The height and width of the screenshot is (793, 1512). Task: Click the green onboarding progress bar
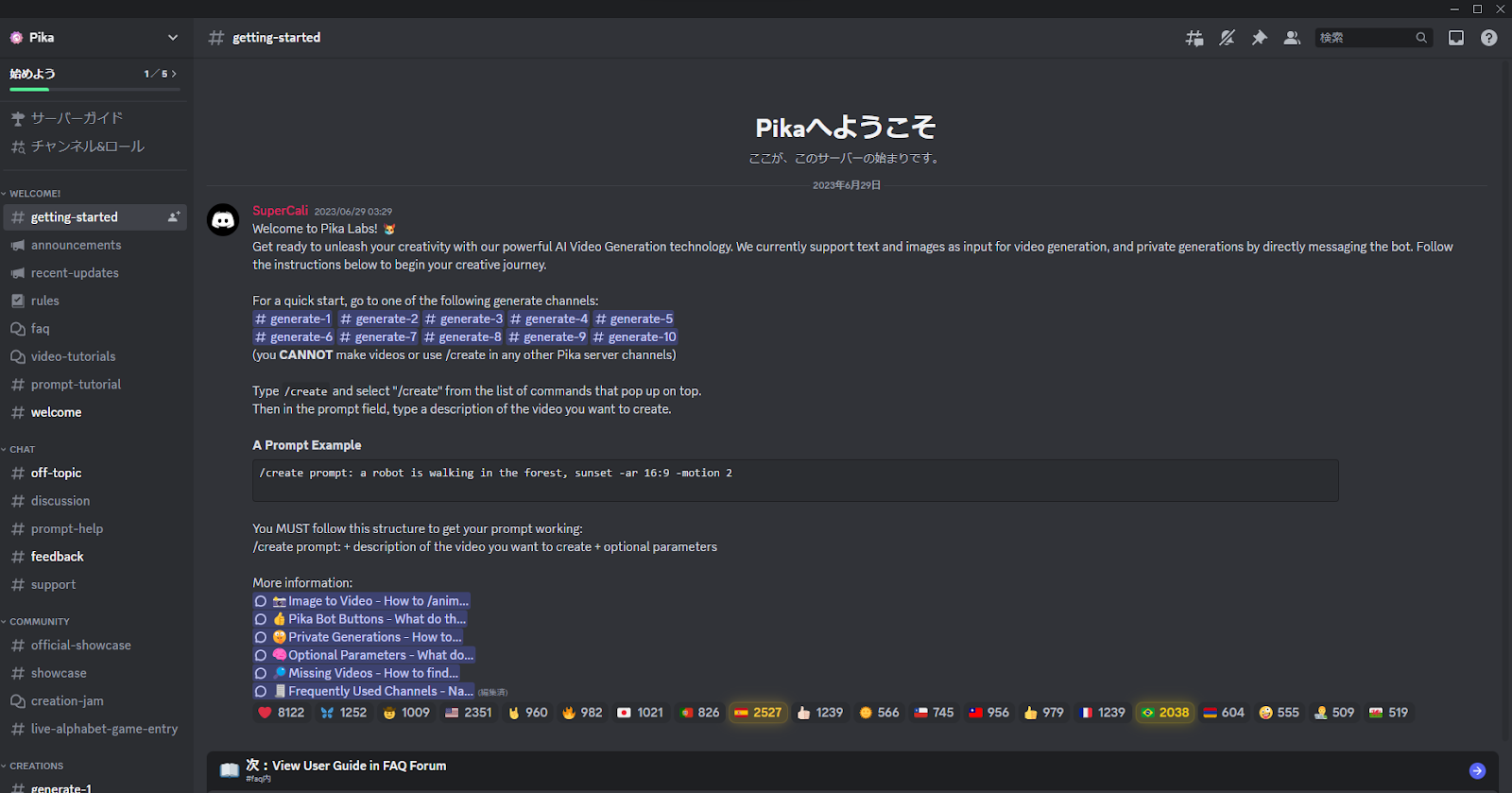tap(29, 89)
